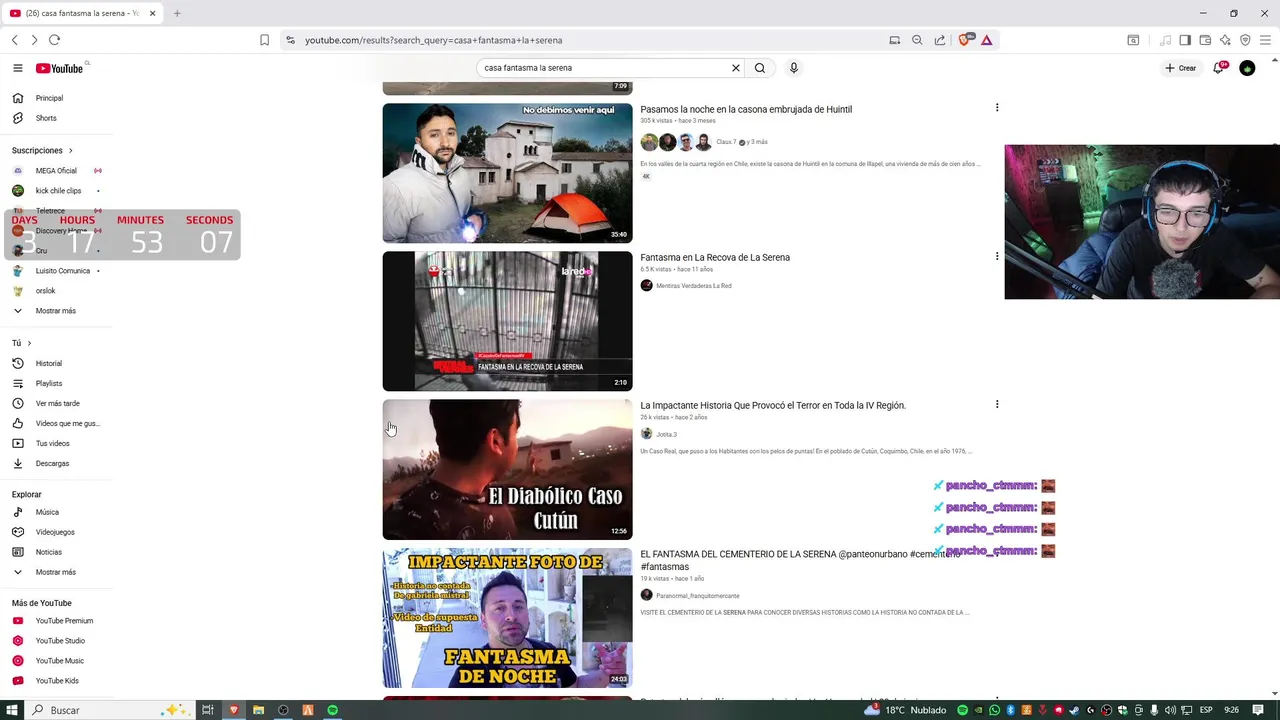Screen dimensions: 1280x720
Task: Open options for La Recova video
Action: (997, 256)
